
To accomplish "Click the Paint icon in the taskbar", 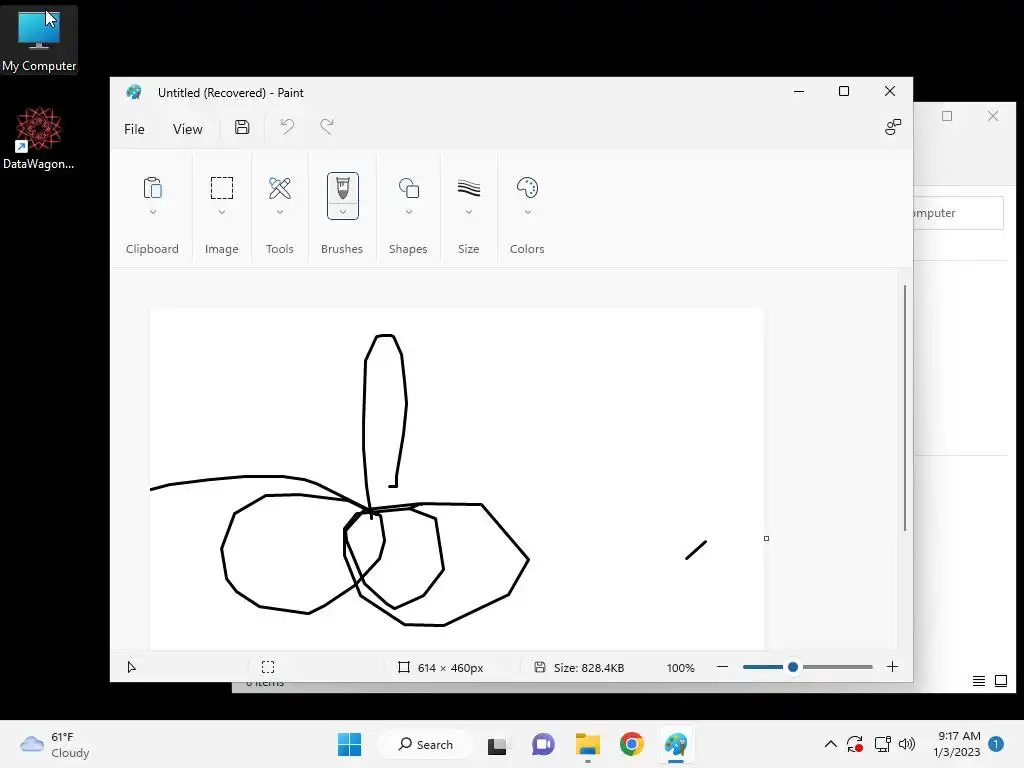I will point(676,744).
